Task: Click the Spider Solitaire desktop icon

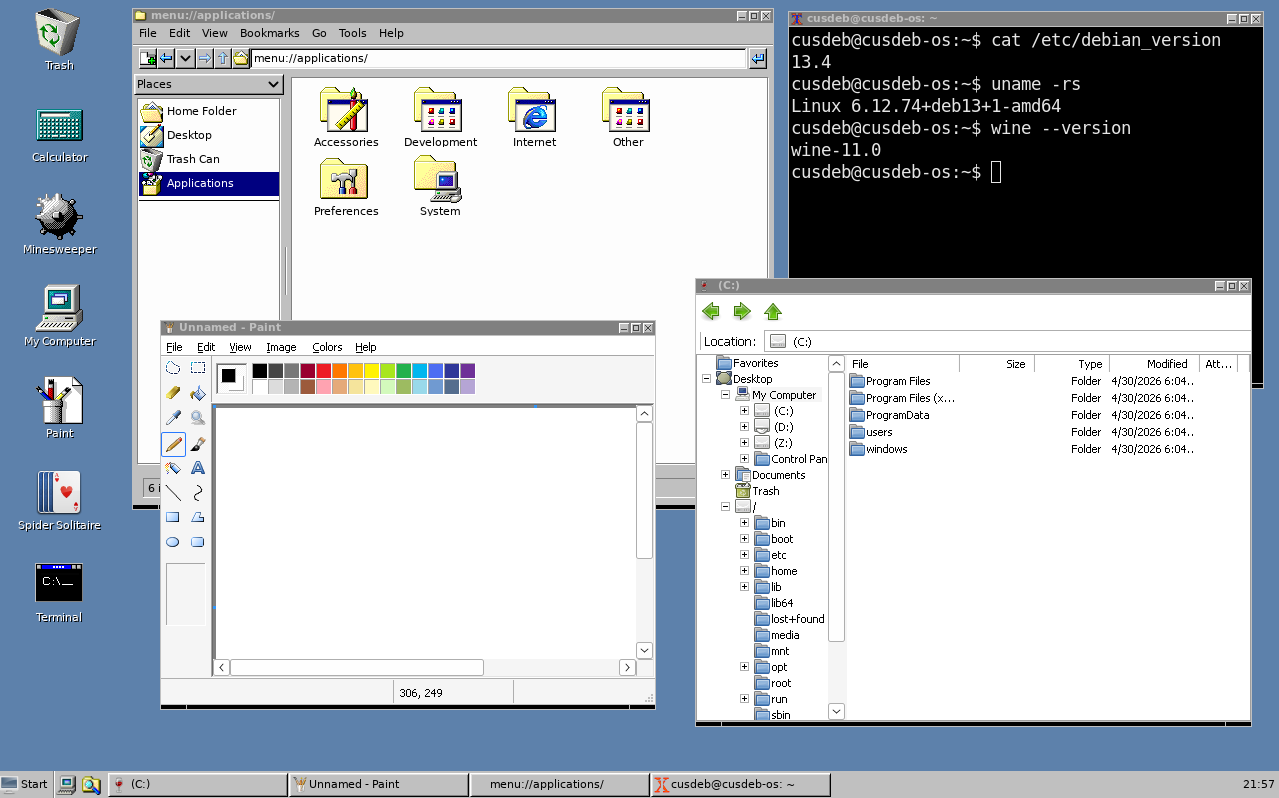Action: (59, 492)
